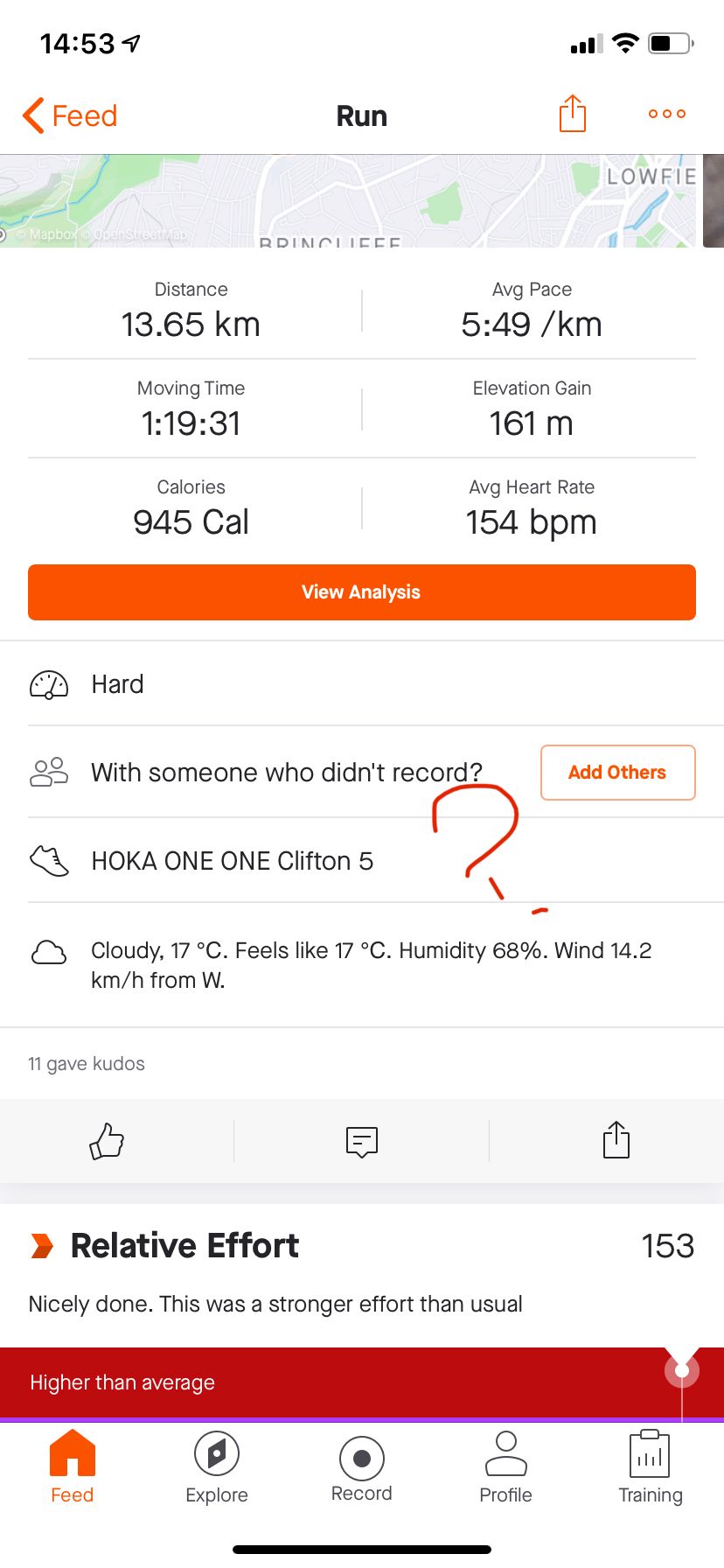The width and height of the screenshot is (724, 1568).
Task: Open the route map thumbnail
Action: pos(350,201)
